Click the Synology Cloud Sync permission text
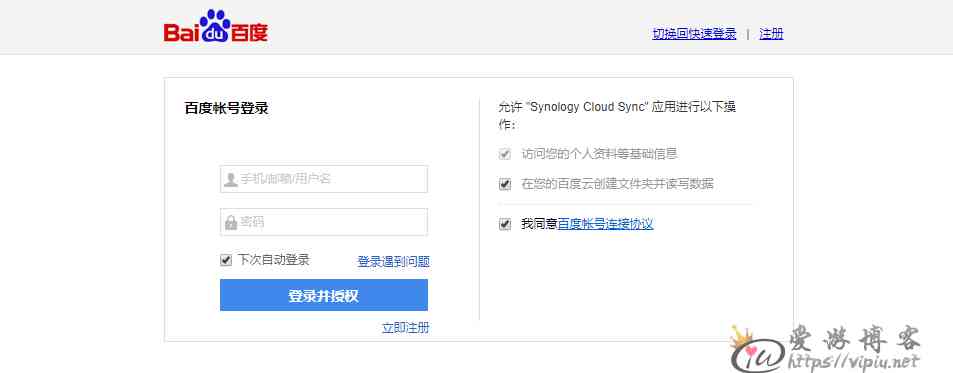Viewport: 953px width, 373px height. [x=617, y=115]
